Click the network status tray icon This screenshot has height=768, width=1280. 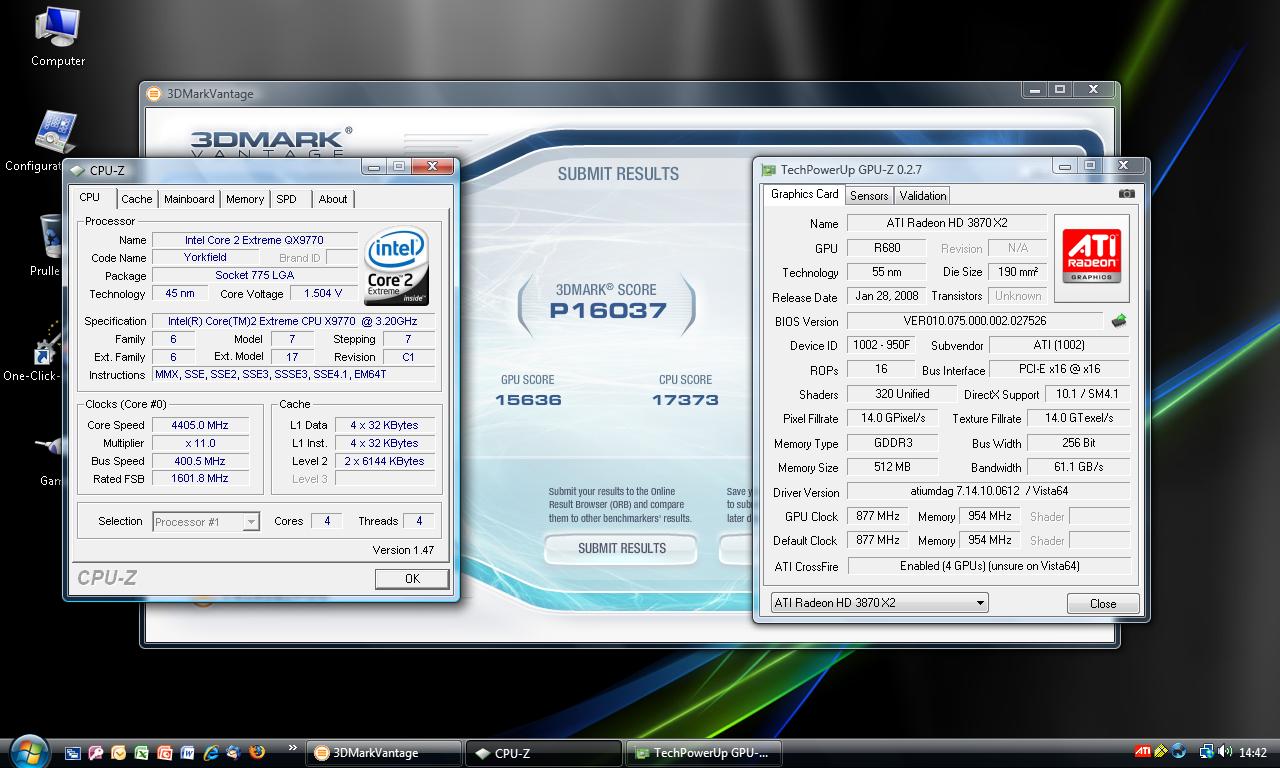[x=1207, y=752]
